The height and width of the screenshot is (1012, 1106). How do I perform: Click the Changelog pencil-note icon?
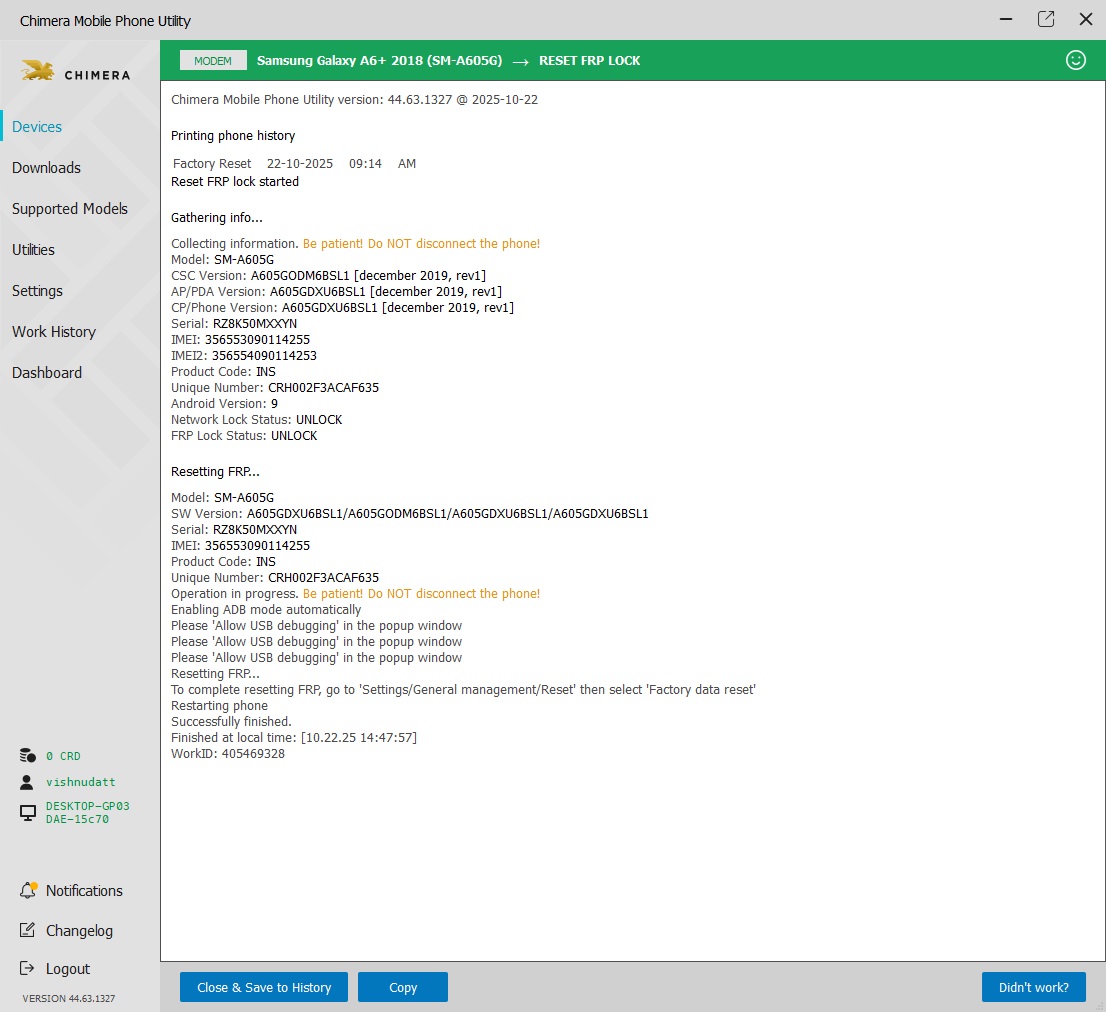pyautogui.click(x=27, y=930)
